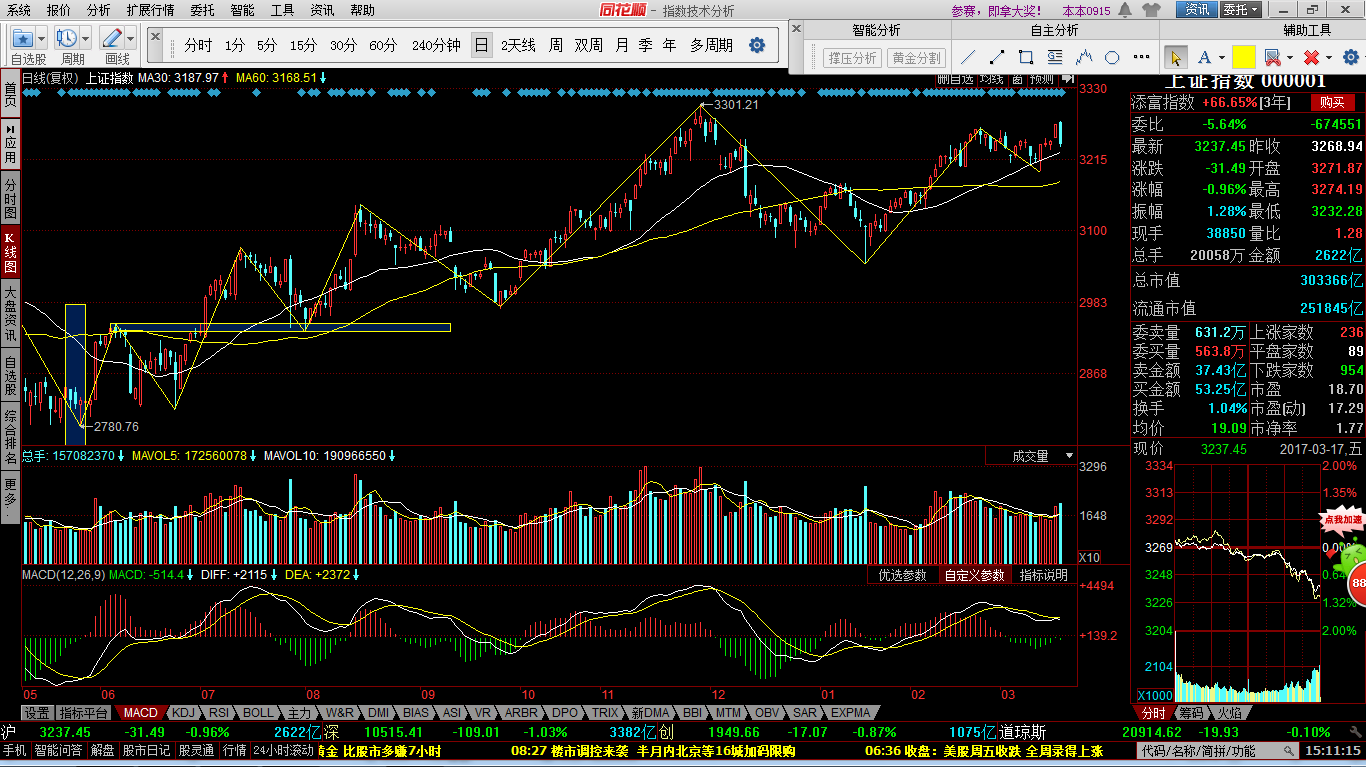This screenshot has height=767, width=1366.
Task: Open the K线图 sidebar tab
Action: (10, 254)
